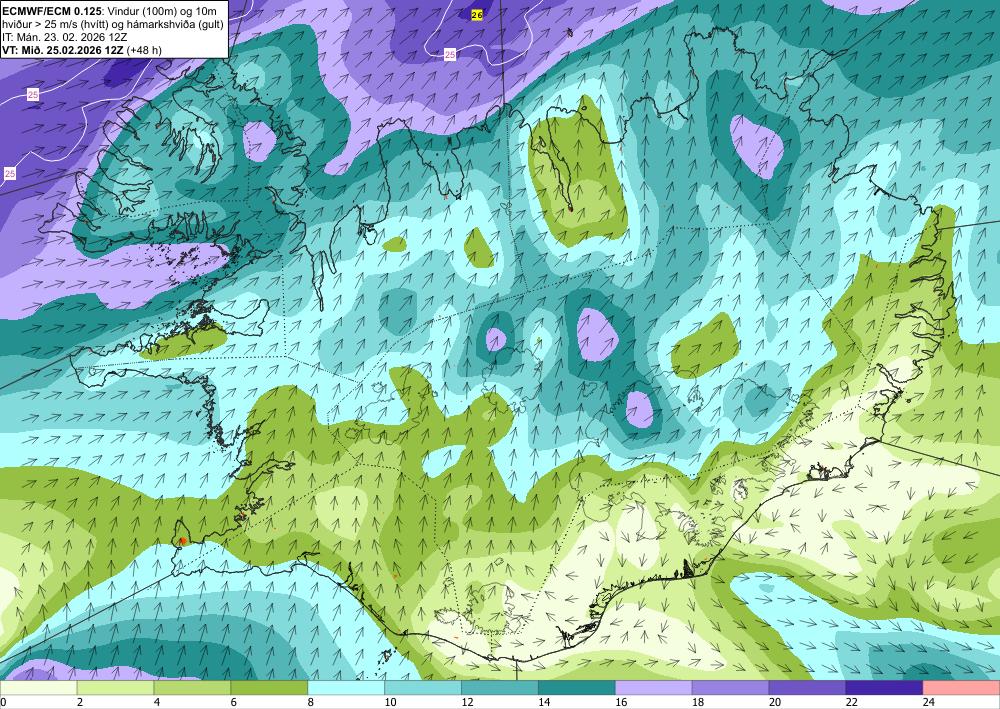Image resolution: width=1000 pixels, height=709 pixels.
Task: Click the 8–10 m/s light cyan legend swatch
Action: (346, 687)
